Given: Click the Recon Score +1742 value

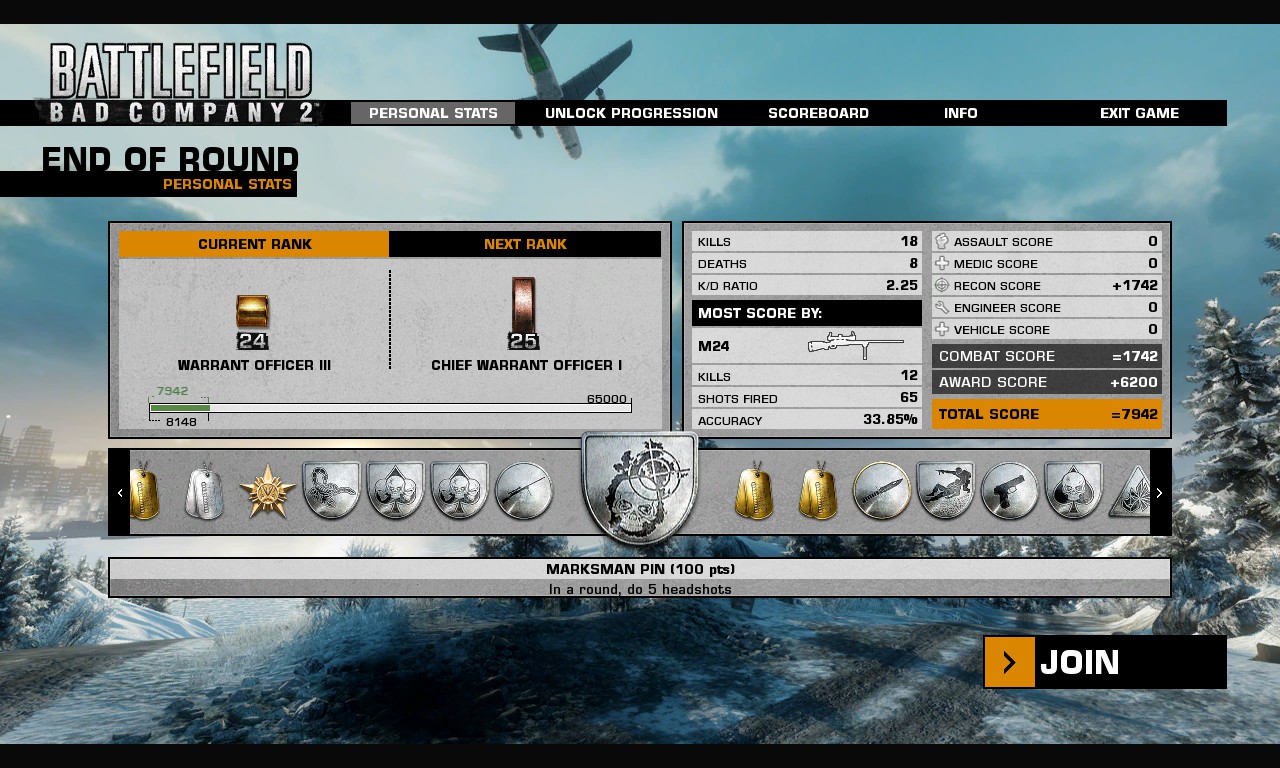Looking at the screenshot, I should click(x=1135, y=285).
